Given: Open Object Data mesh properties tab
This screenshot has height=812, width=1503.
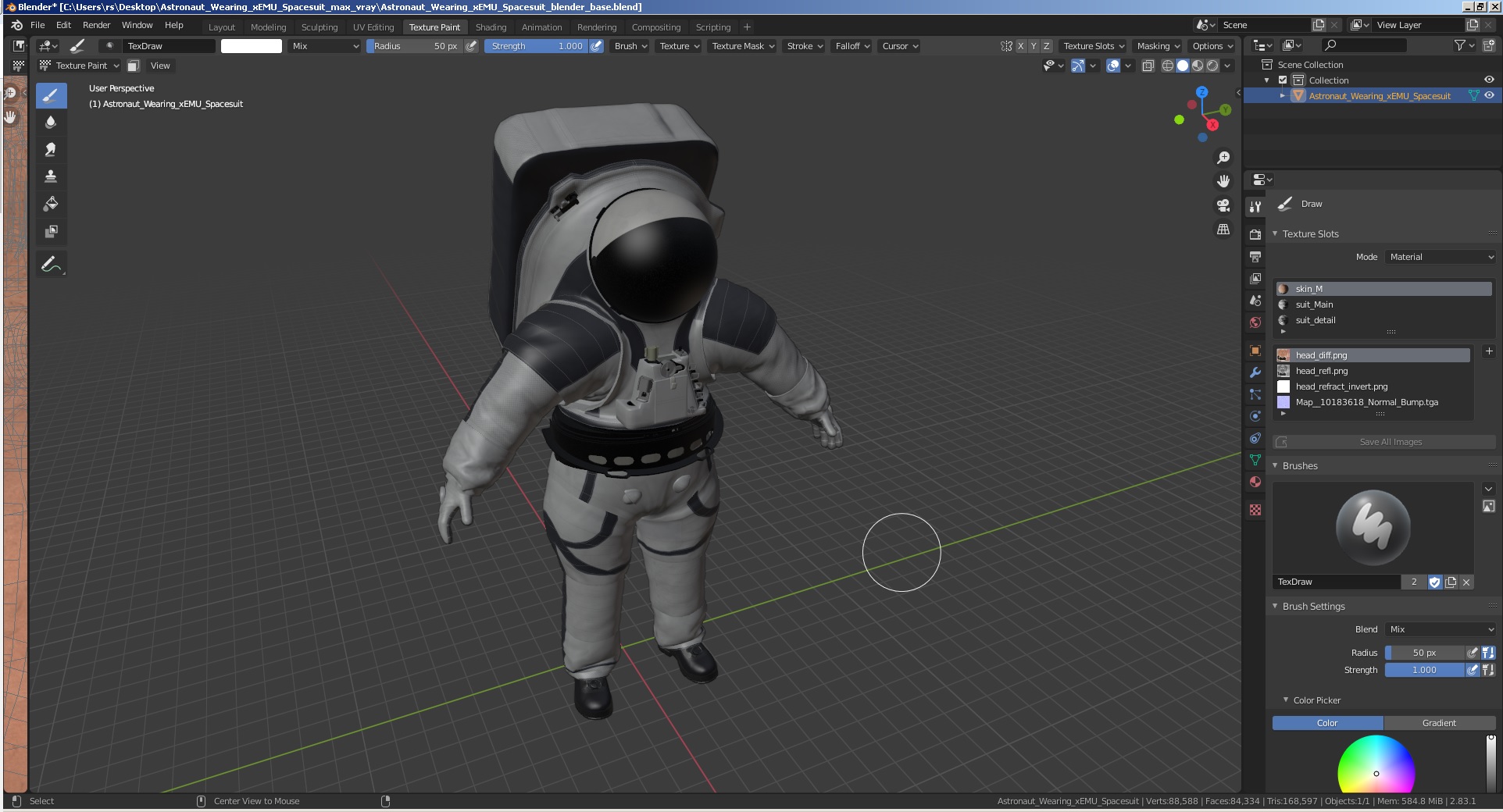Looking at the screenshot, I should pyautogui.click(x=1255, y=460).
